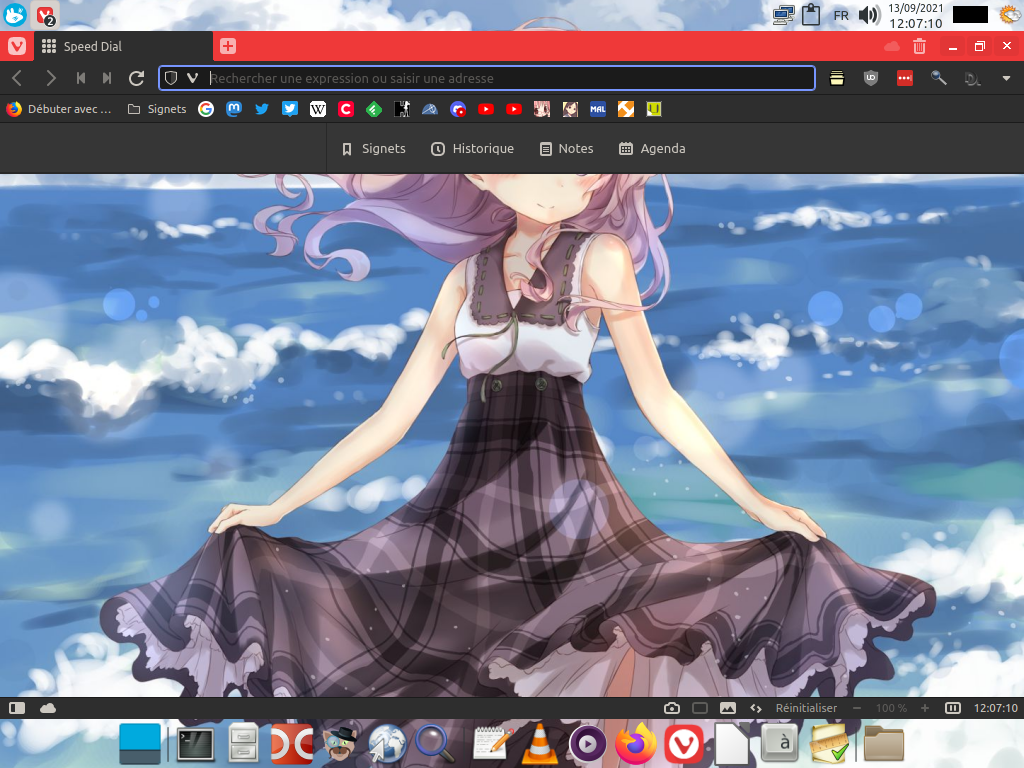
Task: Increase zoom with plus button
Action: pyautogui.click(x=924, y=708)
